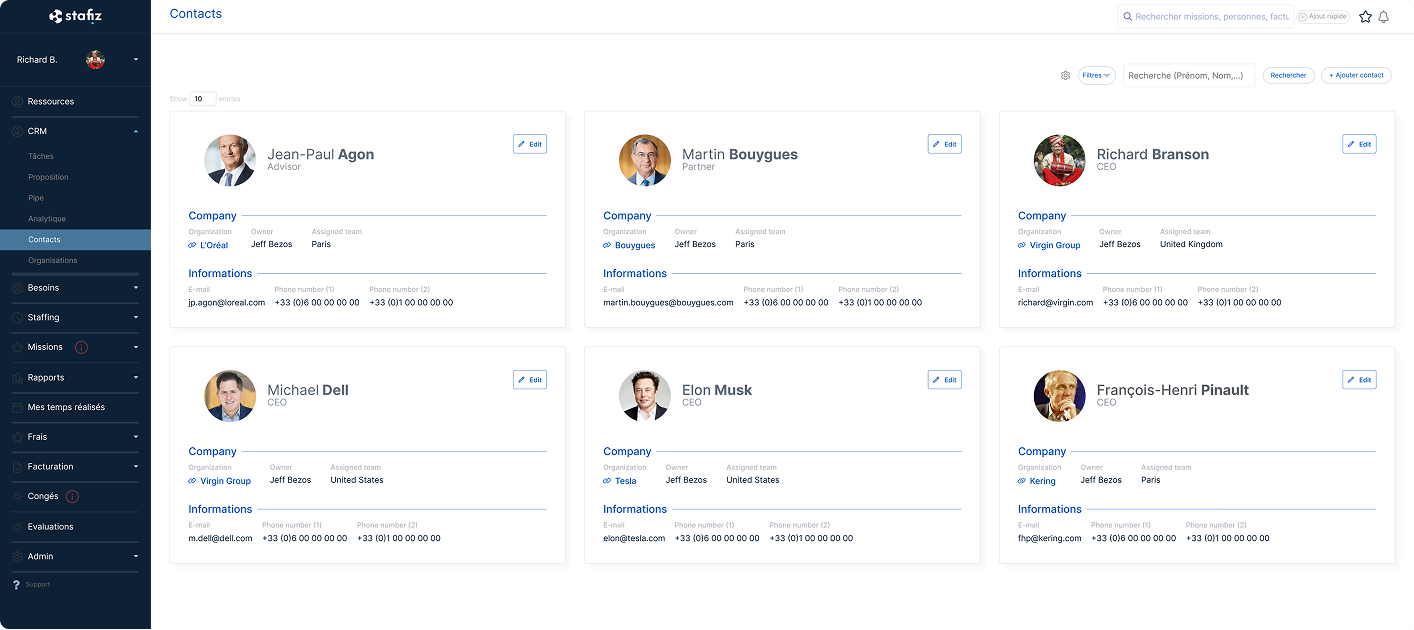Viewport: 1414px width, 630px height.
Task: Click the Rapports chart icon
Action: (17, 378)
